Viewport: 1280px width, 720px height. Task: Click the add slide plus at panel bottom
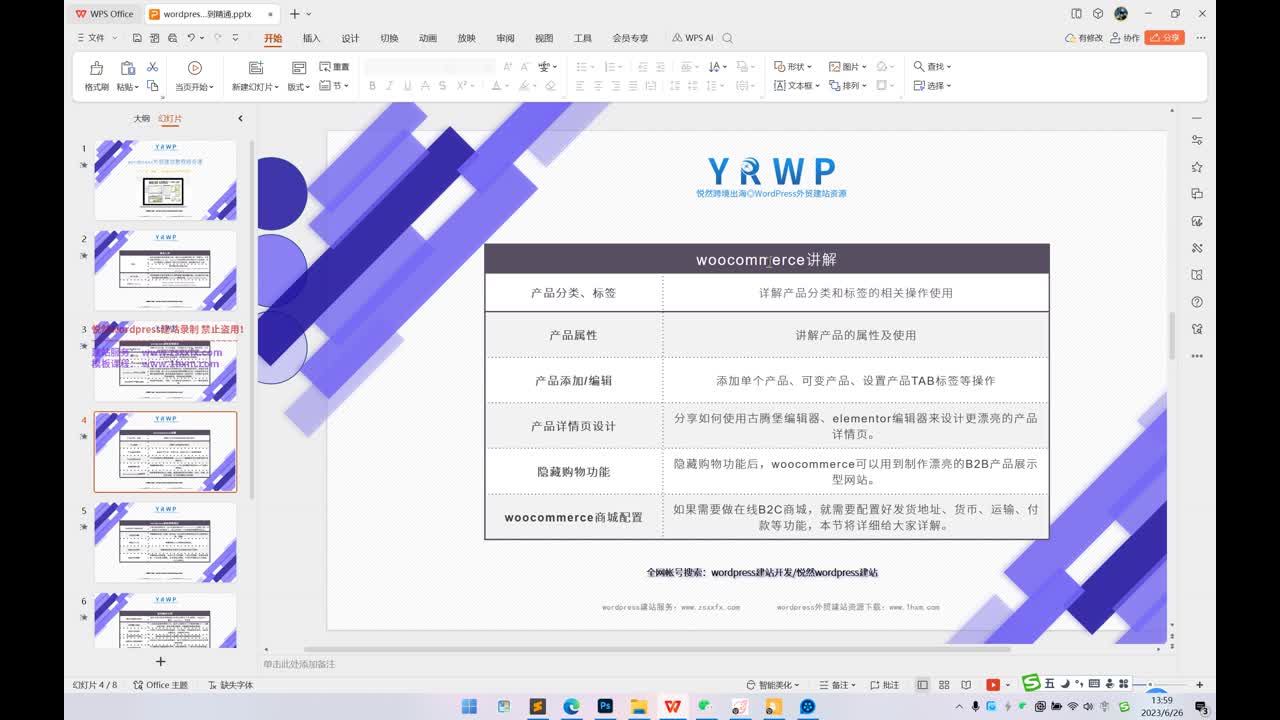click(160, 661)
